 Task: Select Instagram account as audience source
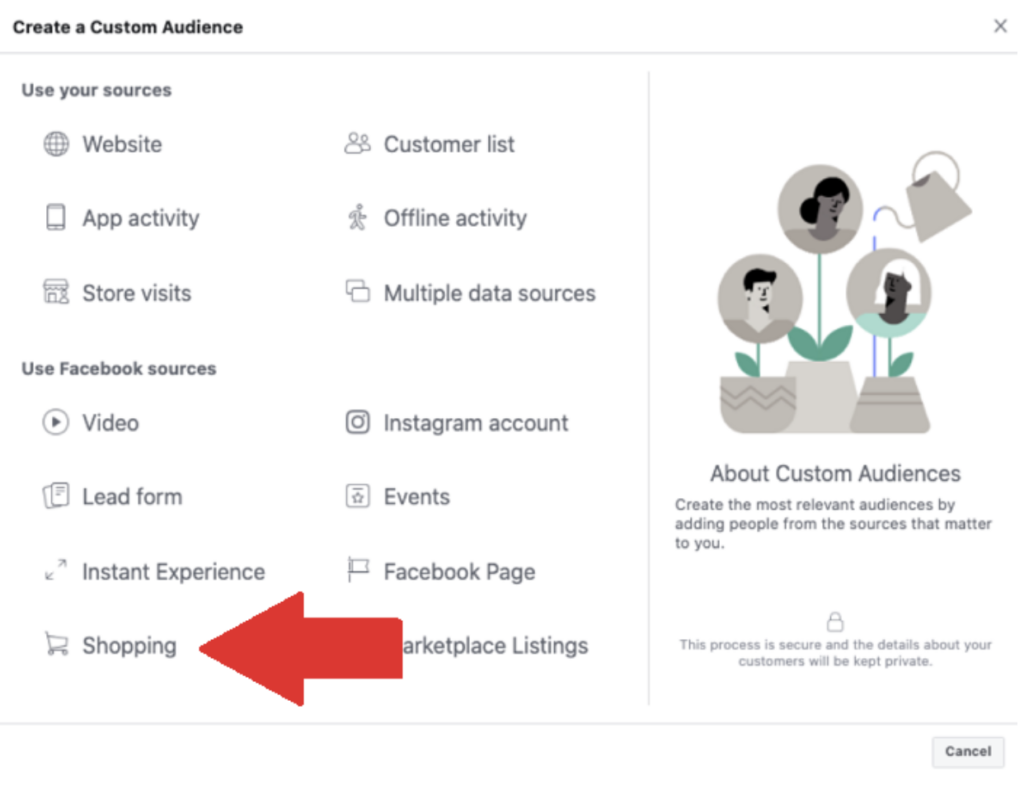(x=475, y=422)
